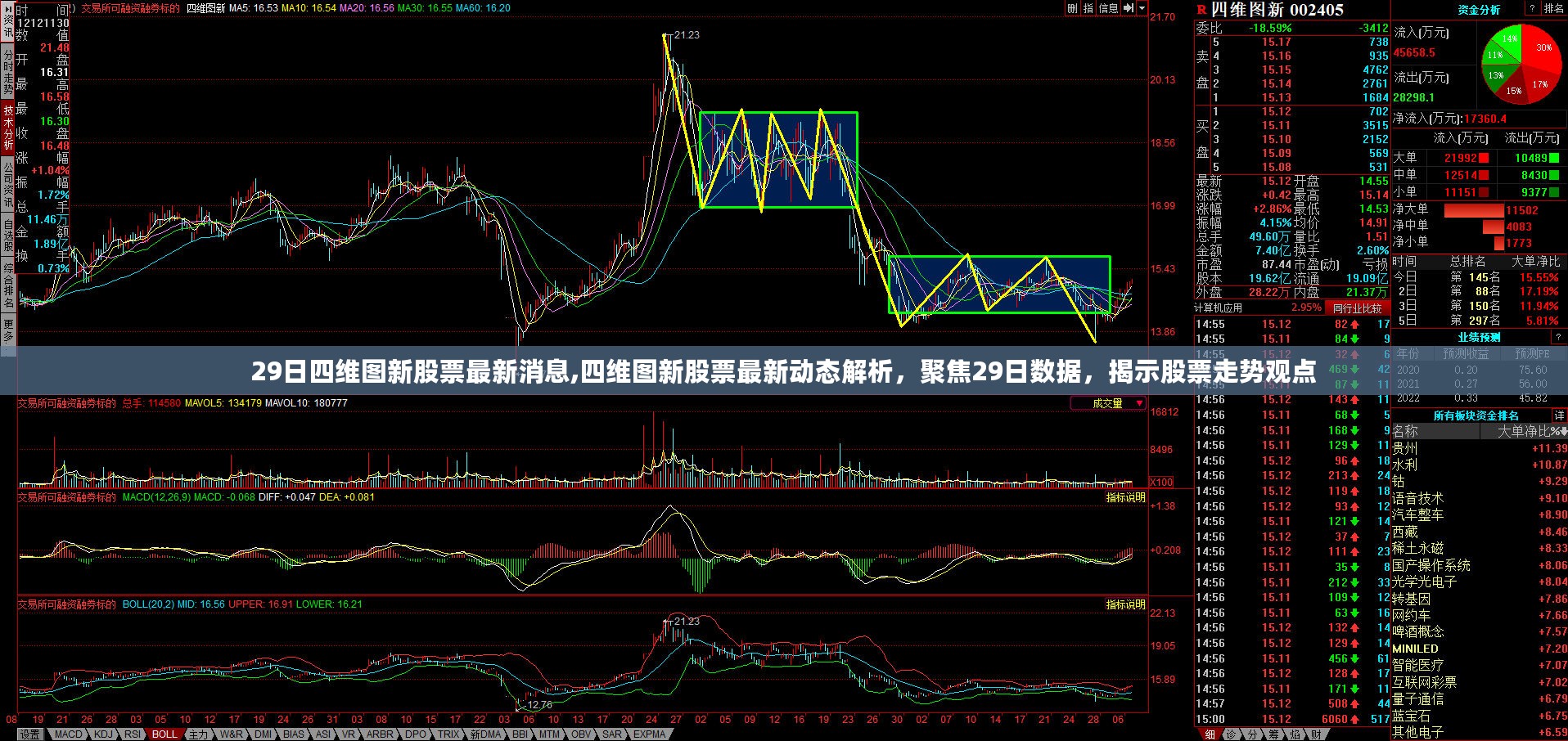The image size is (1568, 741).
Task: Select the SAR indicator tab
Action: point(612,734)
